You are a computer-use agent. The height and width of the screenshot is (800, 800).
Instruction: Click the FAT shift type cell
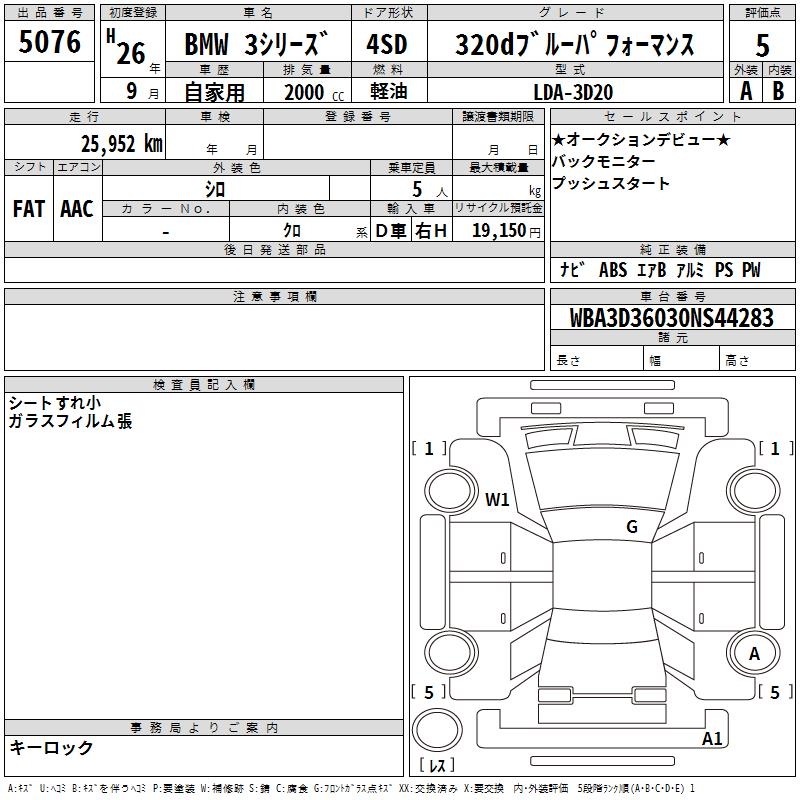(x=29, y=208)
